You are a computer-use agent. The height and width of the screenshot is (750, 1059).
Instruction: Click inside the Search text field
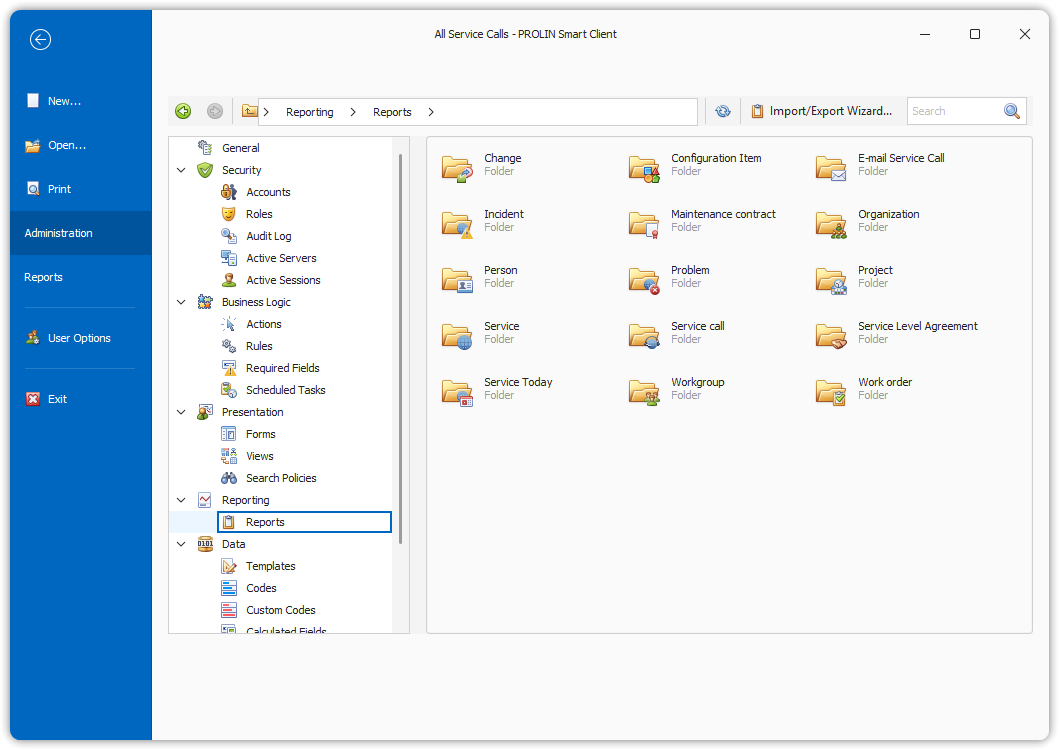pyautogui.click(x=952, y=112)
